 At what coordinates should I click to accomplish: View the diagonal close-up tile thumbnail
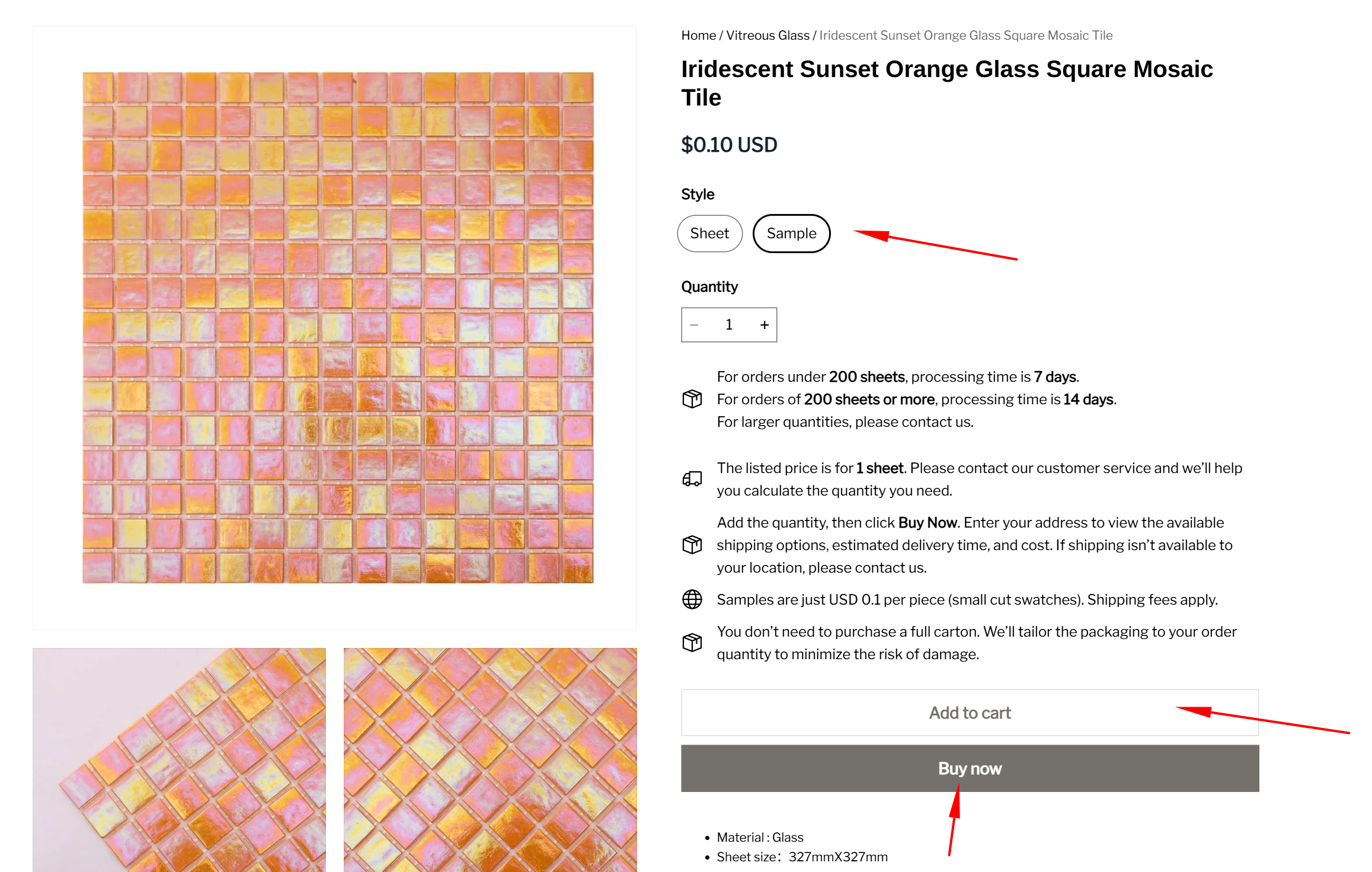pos(490,759)
